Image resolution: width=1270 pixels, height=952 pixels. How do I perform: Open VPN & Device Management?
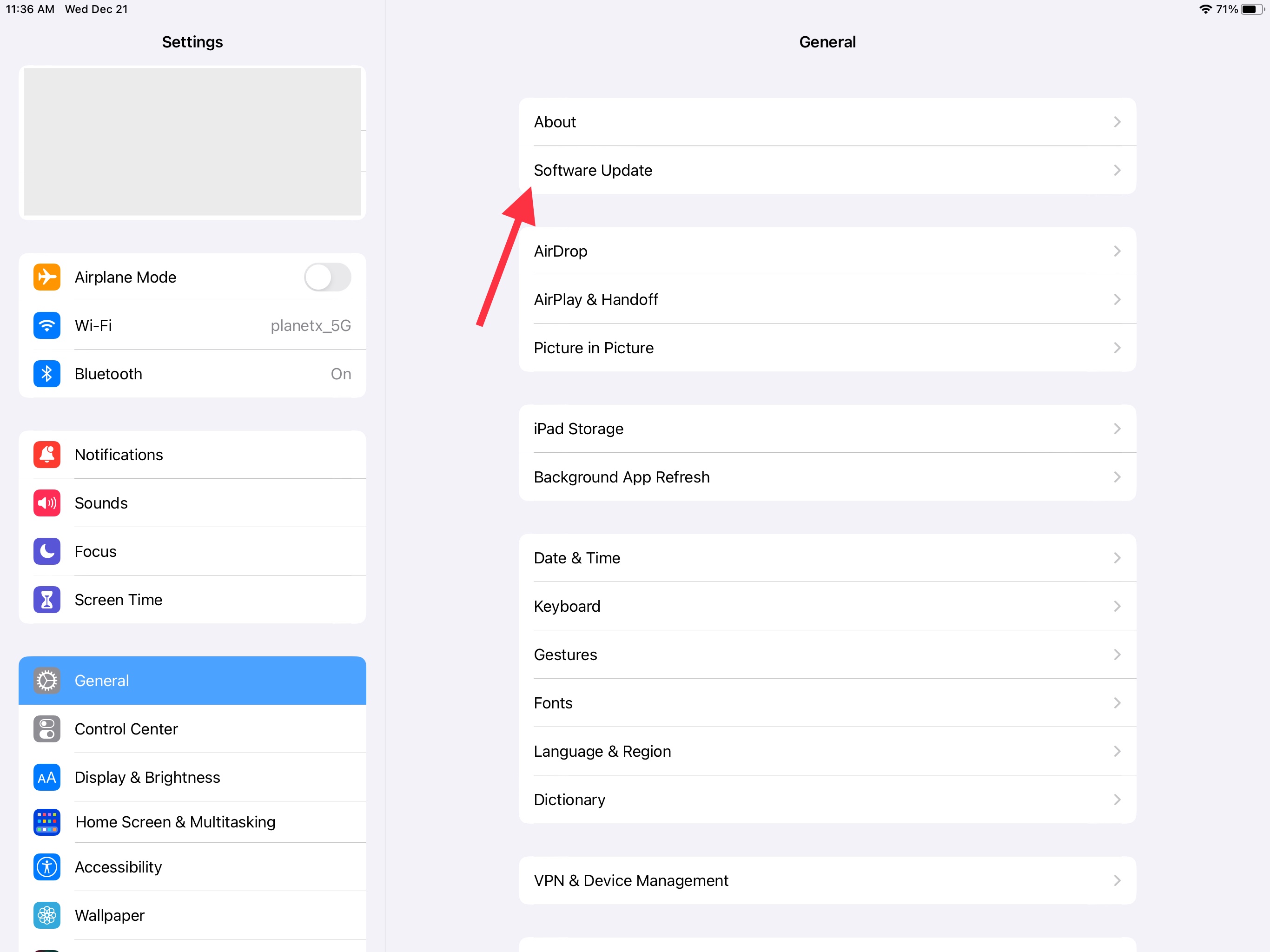coord(631,880)
